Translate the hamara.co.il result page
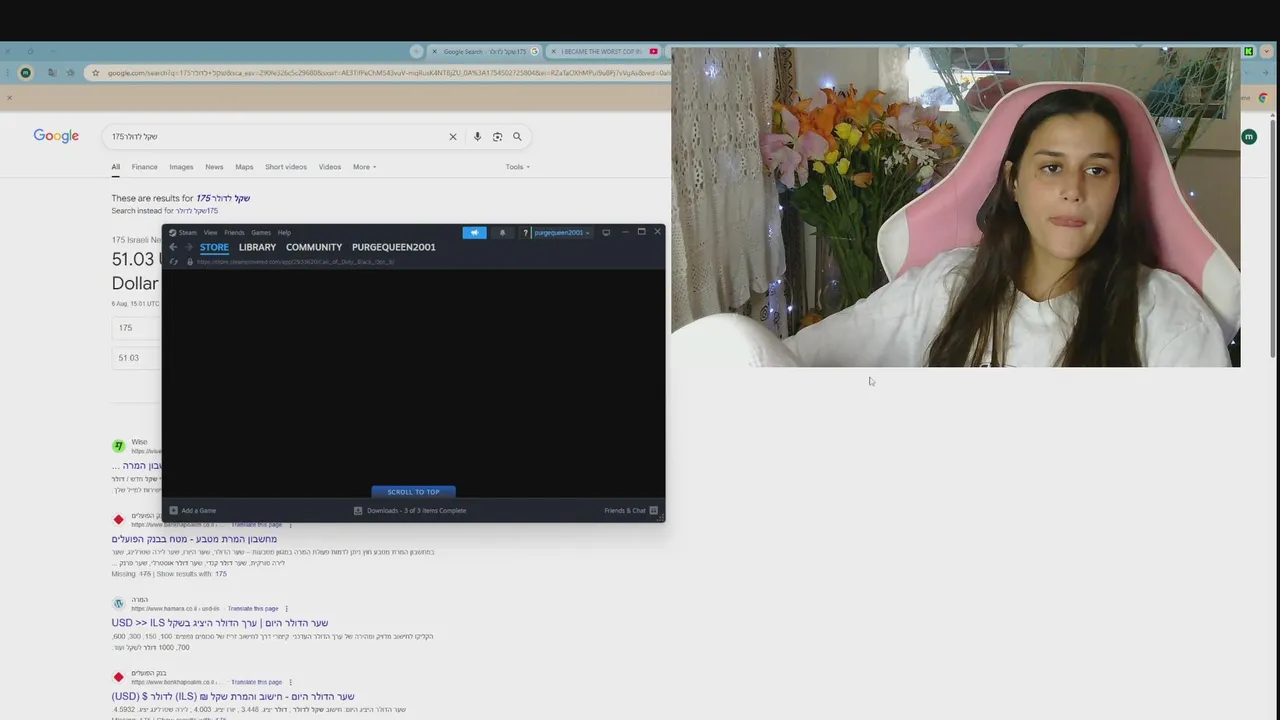Viewport: 1280px width, 720px height. tap(253, 608)
